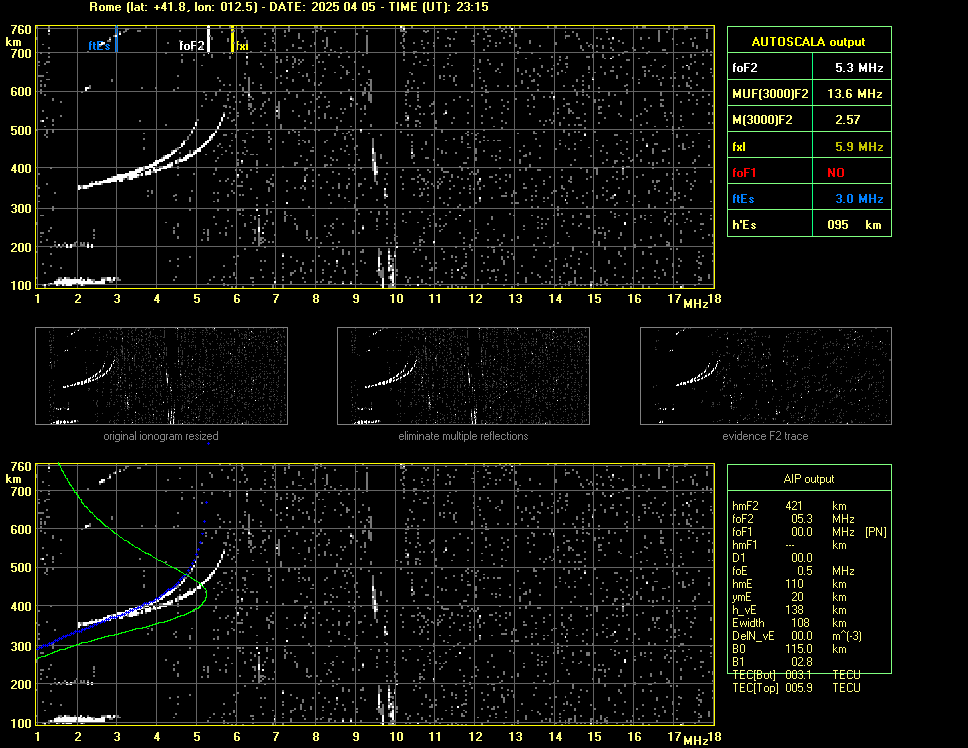Select the blue ftEs value 3.0 MHz
This screenshot has height=748, width=968.
point(859,199)
